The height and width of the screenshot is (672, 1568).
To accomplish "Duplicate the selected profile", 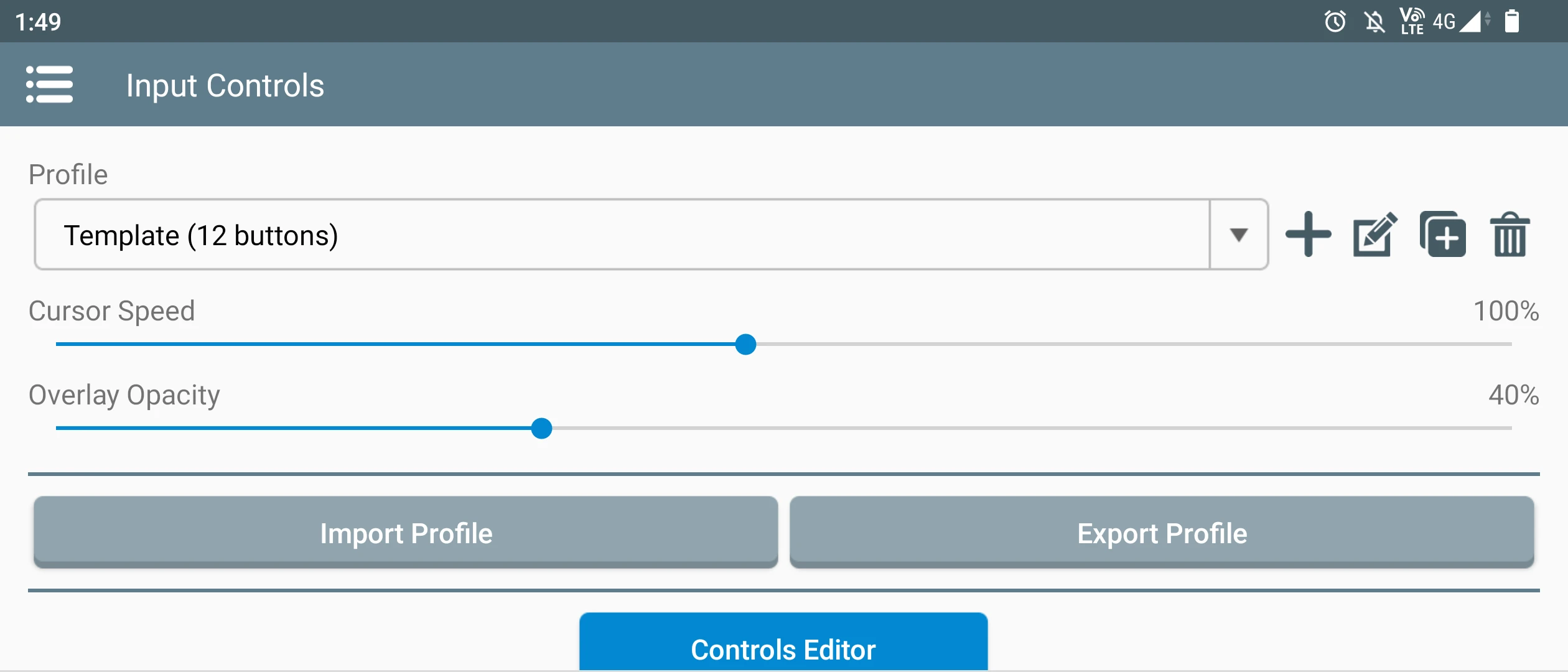I will (1442, 235).
